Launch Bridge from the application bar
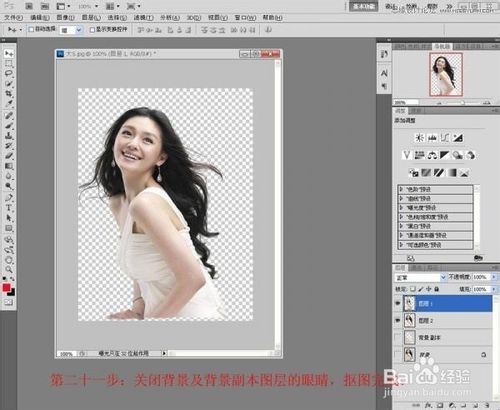The image size is (500, 410). coord(29,6)
